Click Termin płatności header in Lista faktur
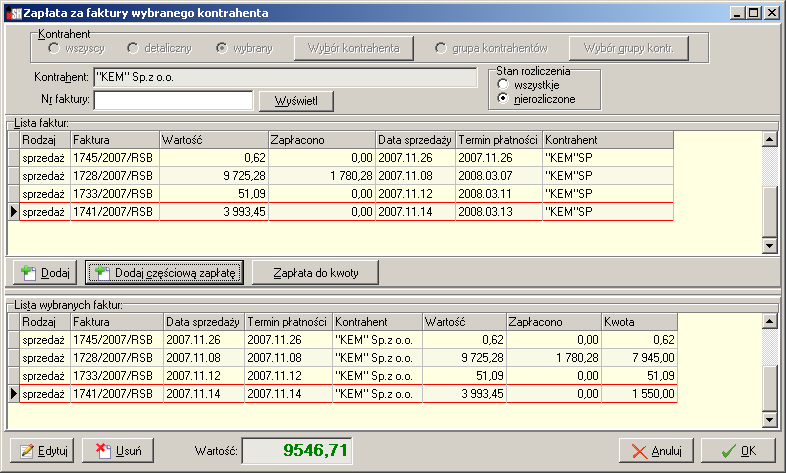 pyautogui.click(x=499, y=140)
